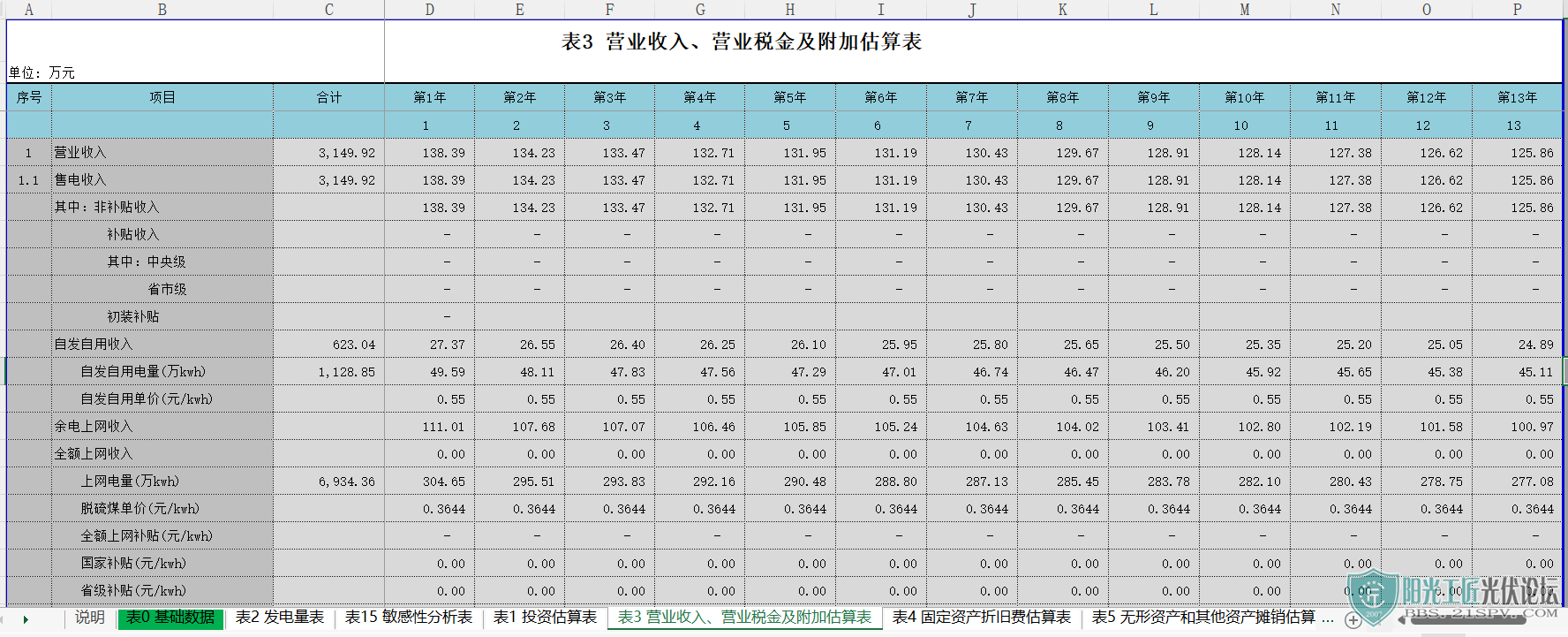1568x637 pixels.
Task: Go to the 表1 投资估算表 tab
Action: (545, 618)
